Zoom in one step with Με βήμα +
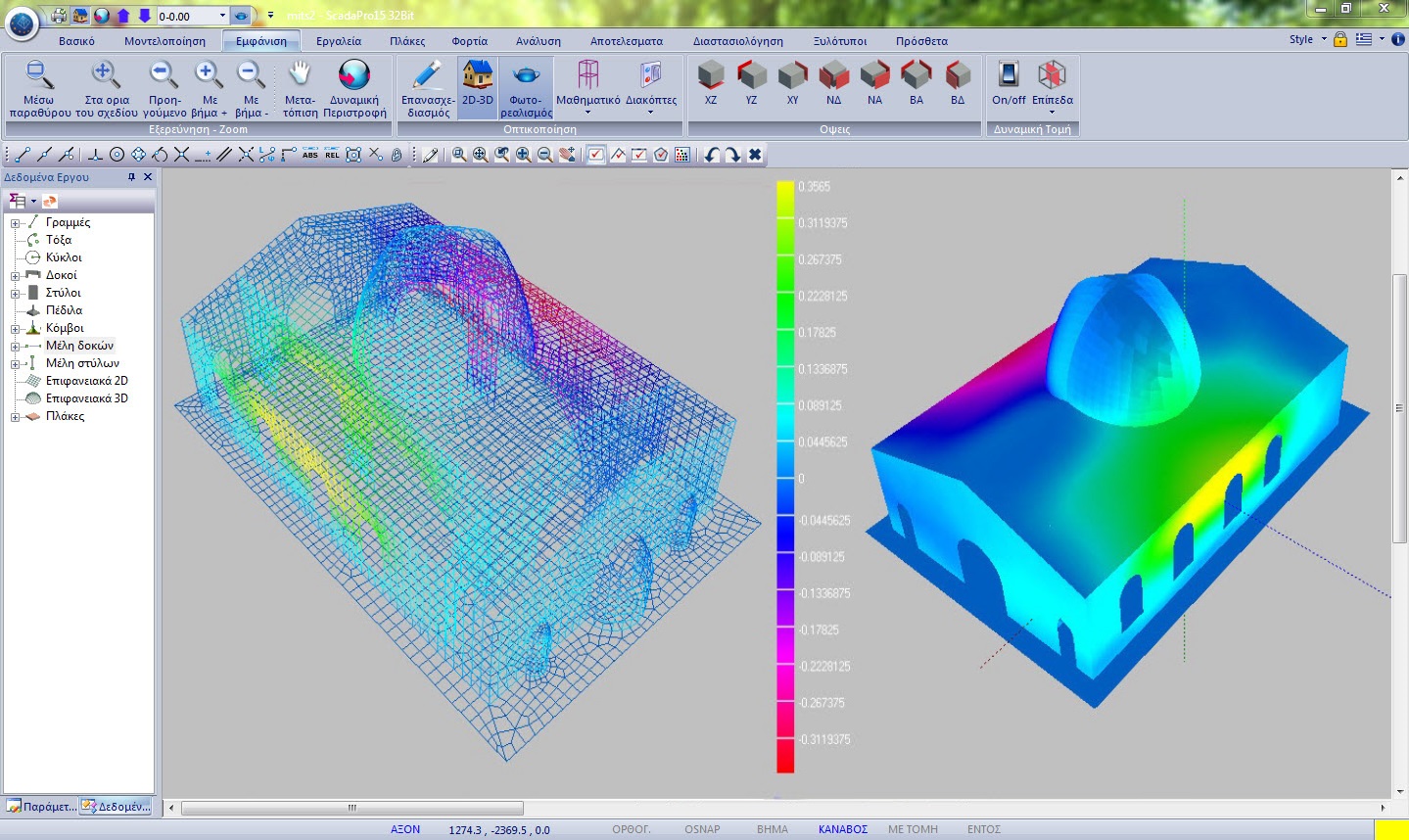This screenshot has height=840, width=1409. pos(209,89)
